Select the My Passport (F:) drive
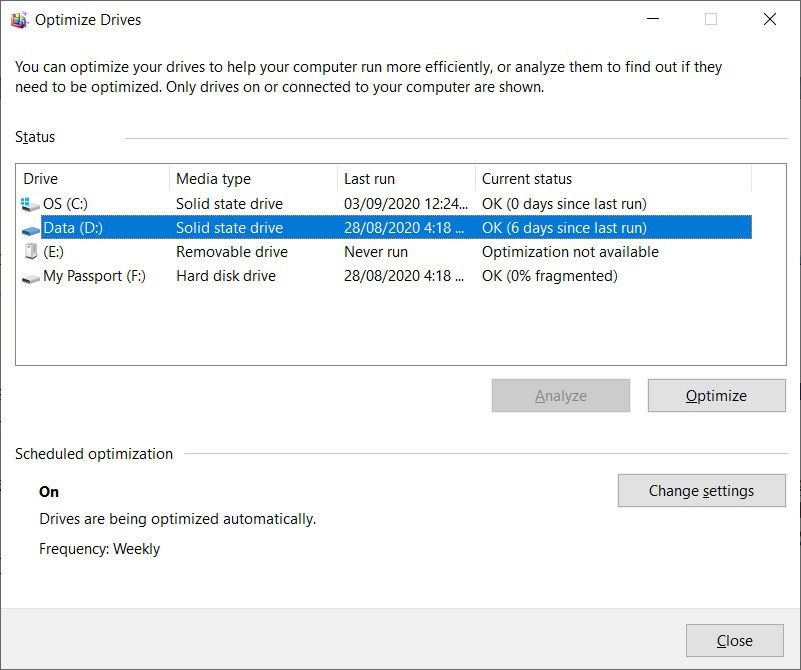Screen dimensions: 801x670 (94, 276)
